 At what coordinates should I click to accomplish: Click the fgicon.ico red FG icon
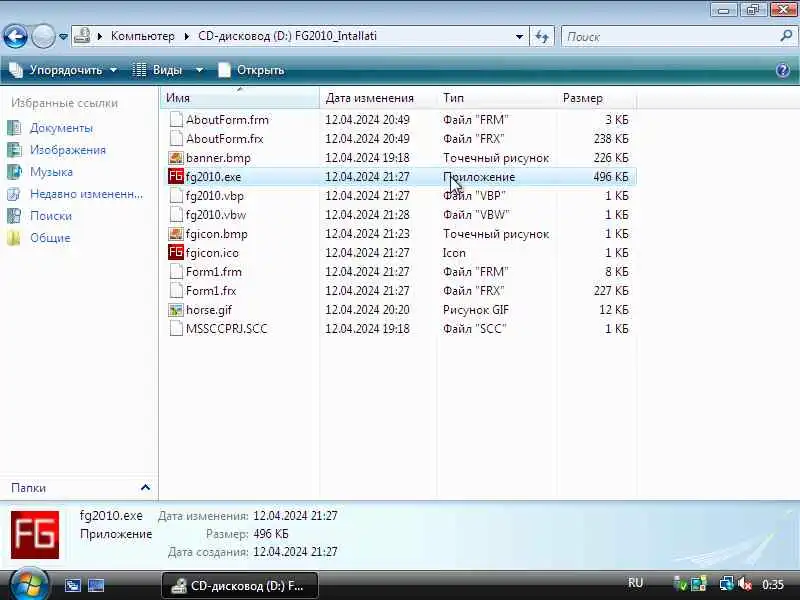(176, 253)
